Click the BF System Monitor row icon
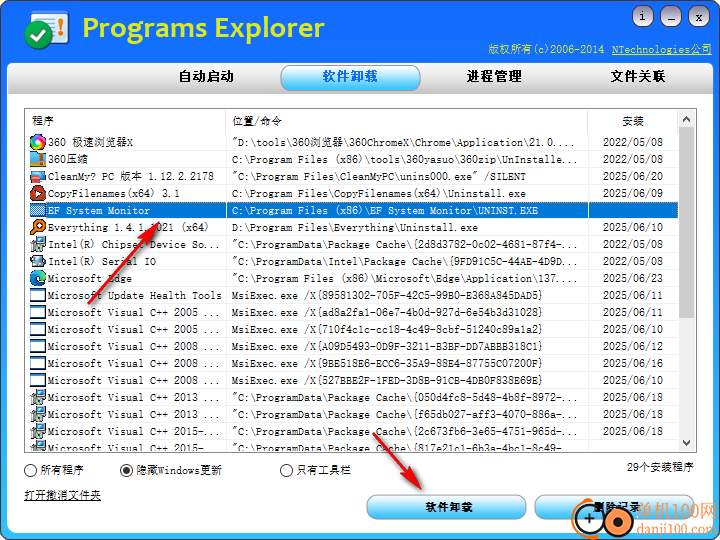This screenshot has height=540, width=720. click(x=38, y=210)
